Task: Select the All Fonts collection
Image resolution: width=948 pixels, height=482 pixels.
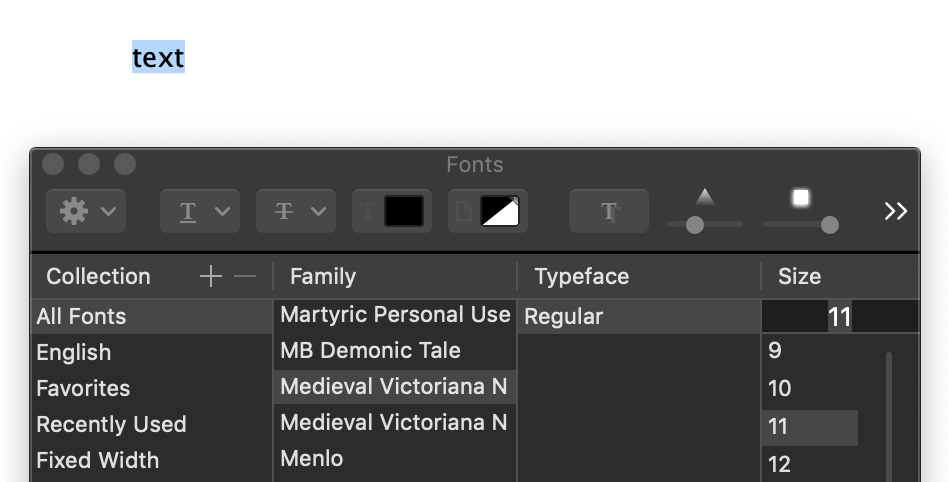Action: [81, 316]
